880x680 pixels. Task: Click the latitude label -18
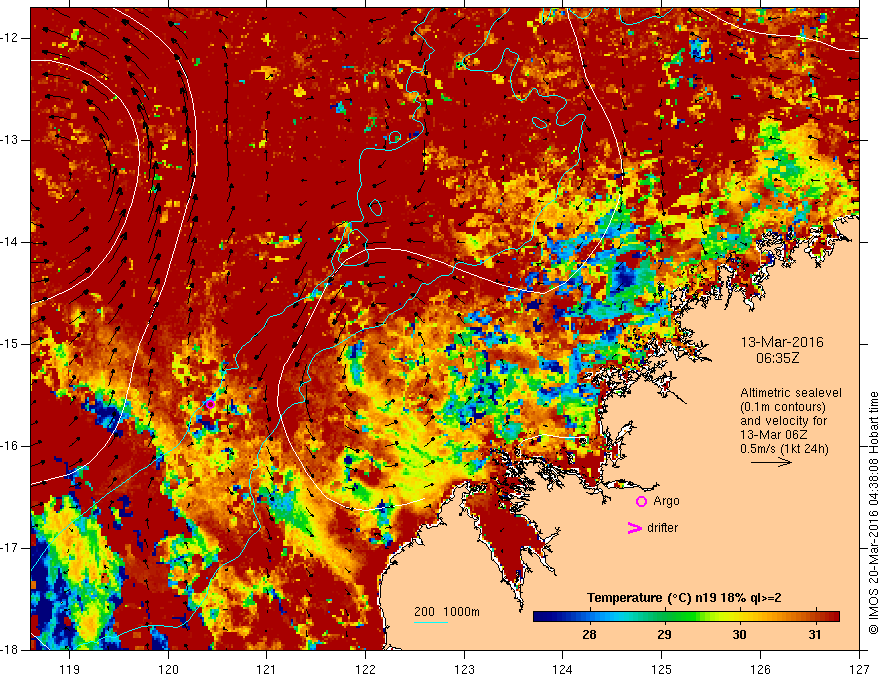click(10, 650)
